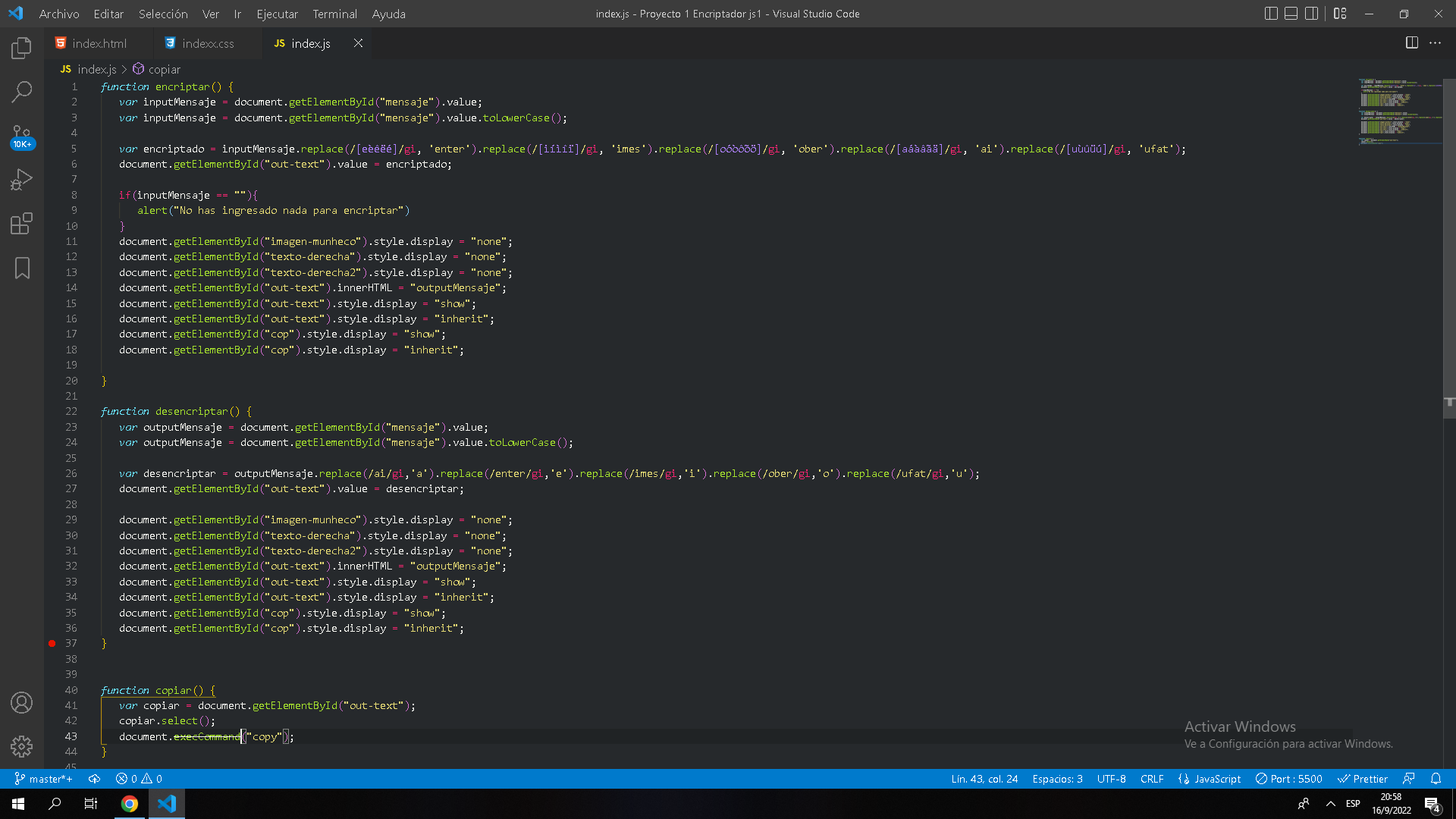Open Task View in the taskbar
This screenshot has height=819, width=1456.
(x=91, y=804)
